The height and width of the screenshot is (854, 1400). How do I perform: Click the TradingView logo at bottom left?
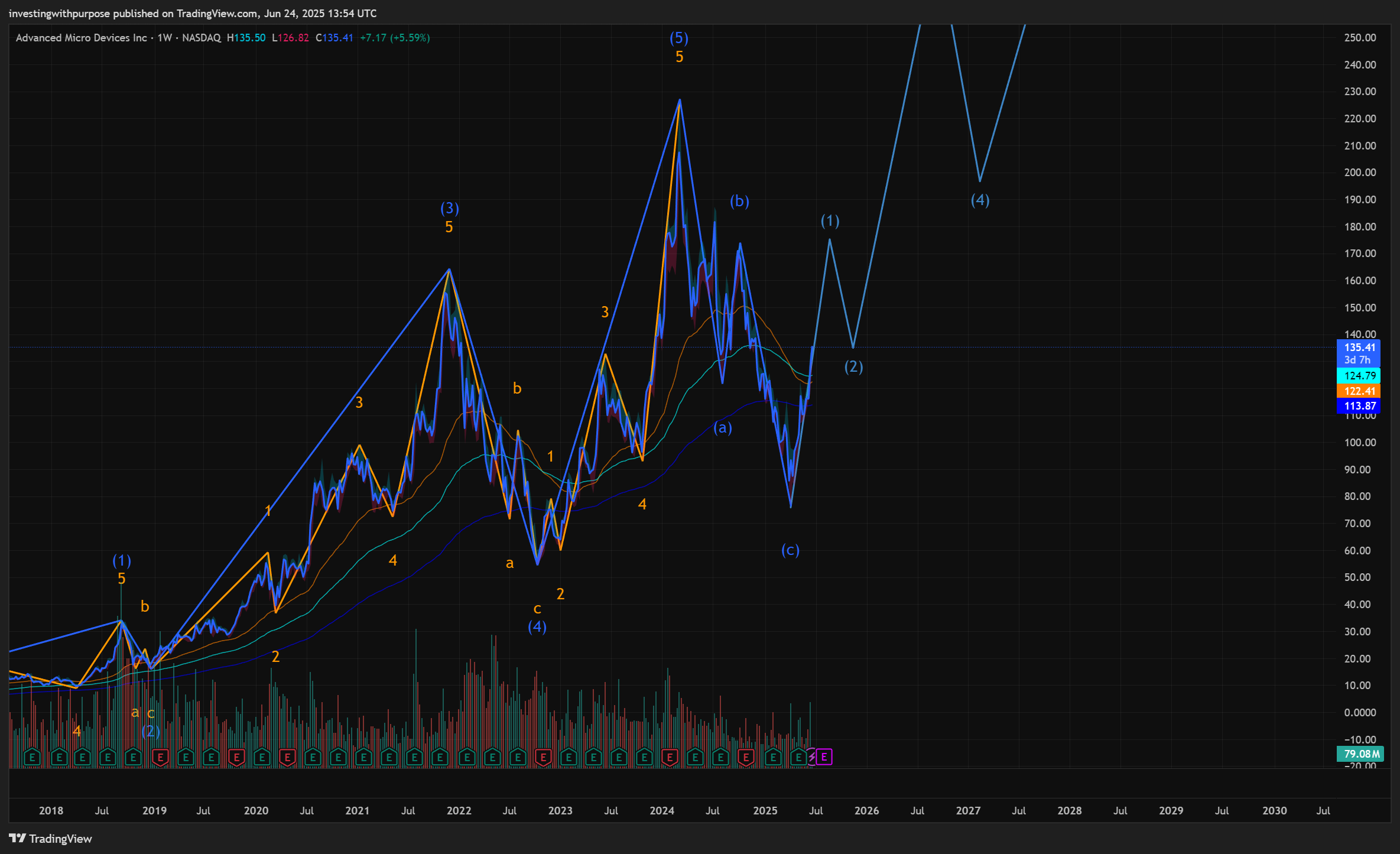click(x=51, y=839)
